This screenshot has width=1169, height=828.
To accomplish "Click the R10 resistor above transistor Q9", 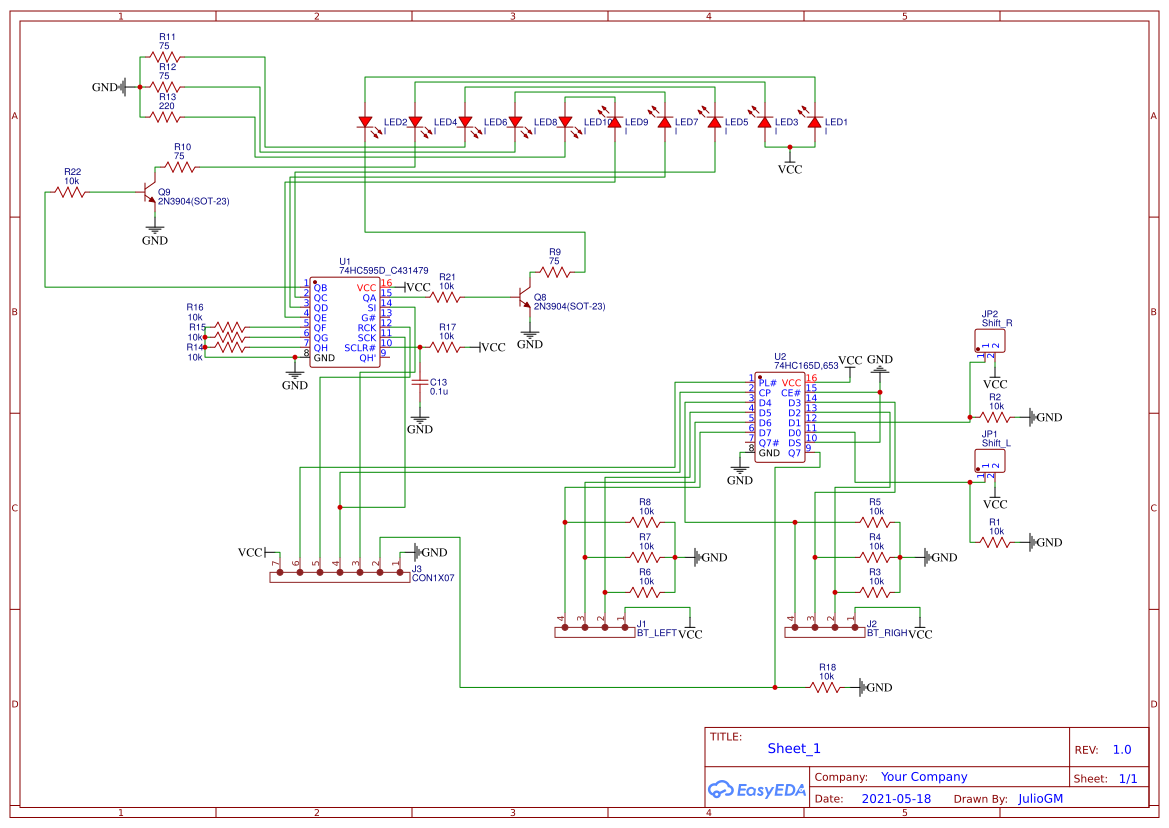I will 180,167.
